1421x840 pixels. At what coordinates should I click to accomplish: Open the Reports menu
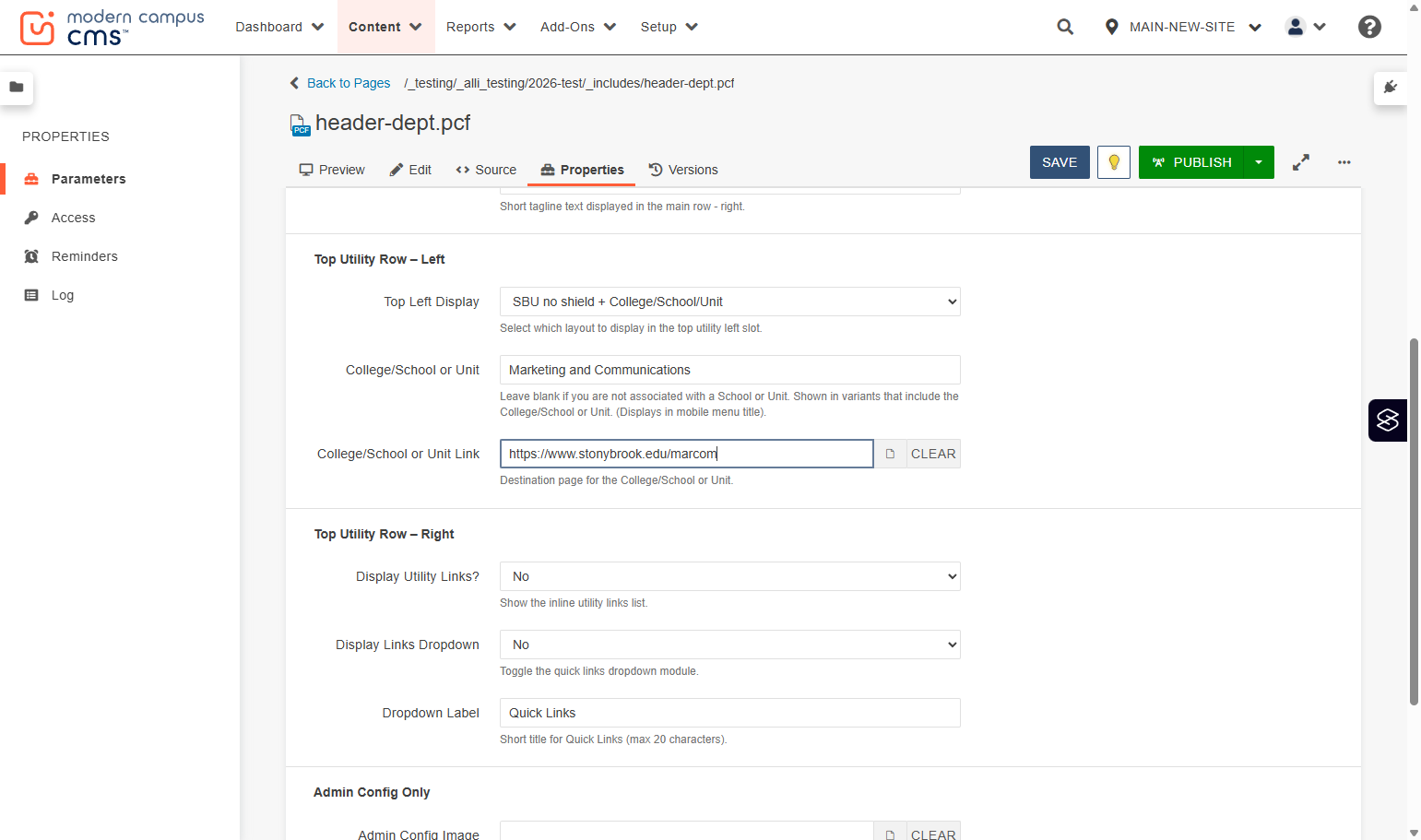pyautogui.click(x=480, y=27)
